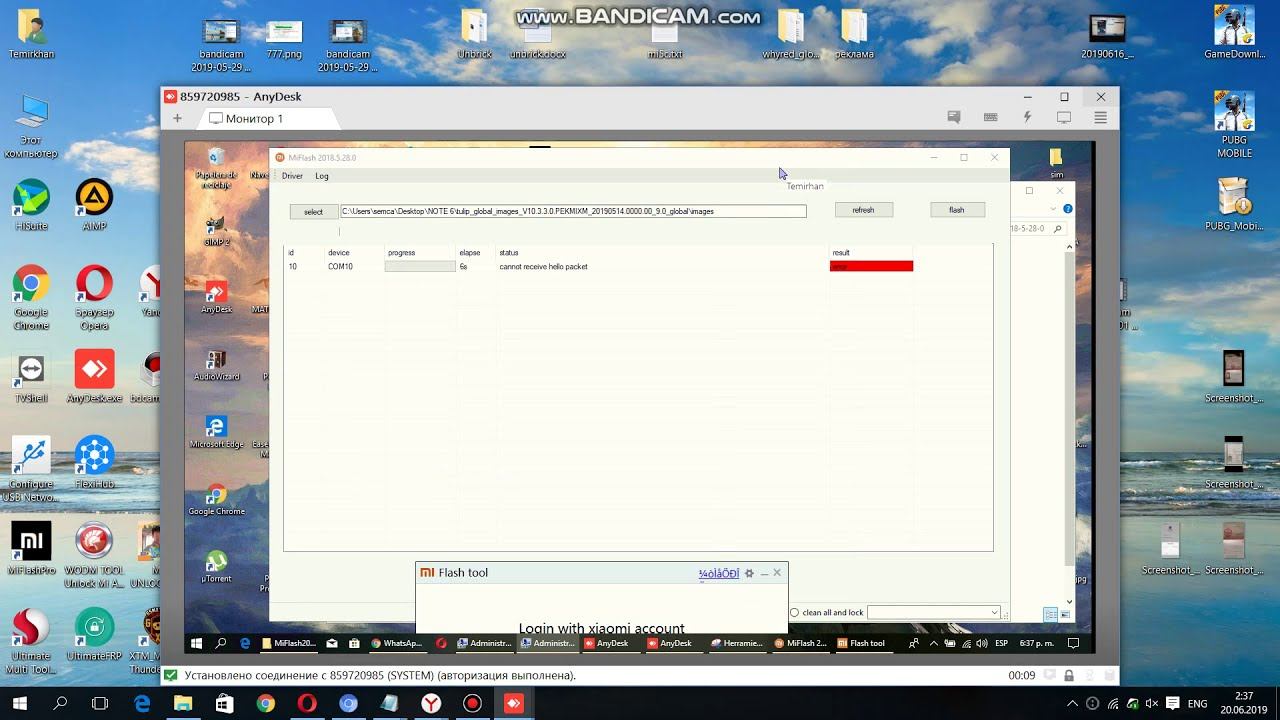
Task: Click the red error result cell
Action: coord(871,266)
